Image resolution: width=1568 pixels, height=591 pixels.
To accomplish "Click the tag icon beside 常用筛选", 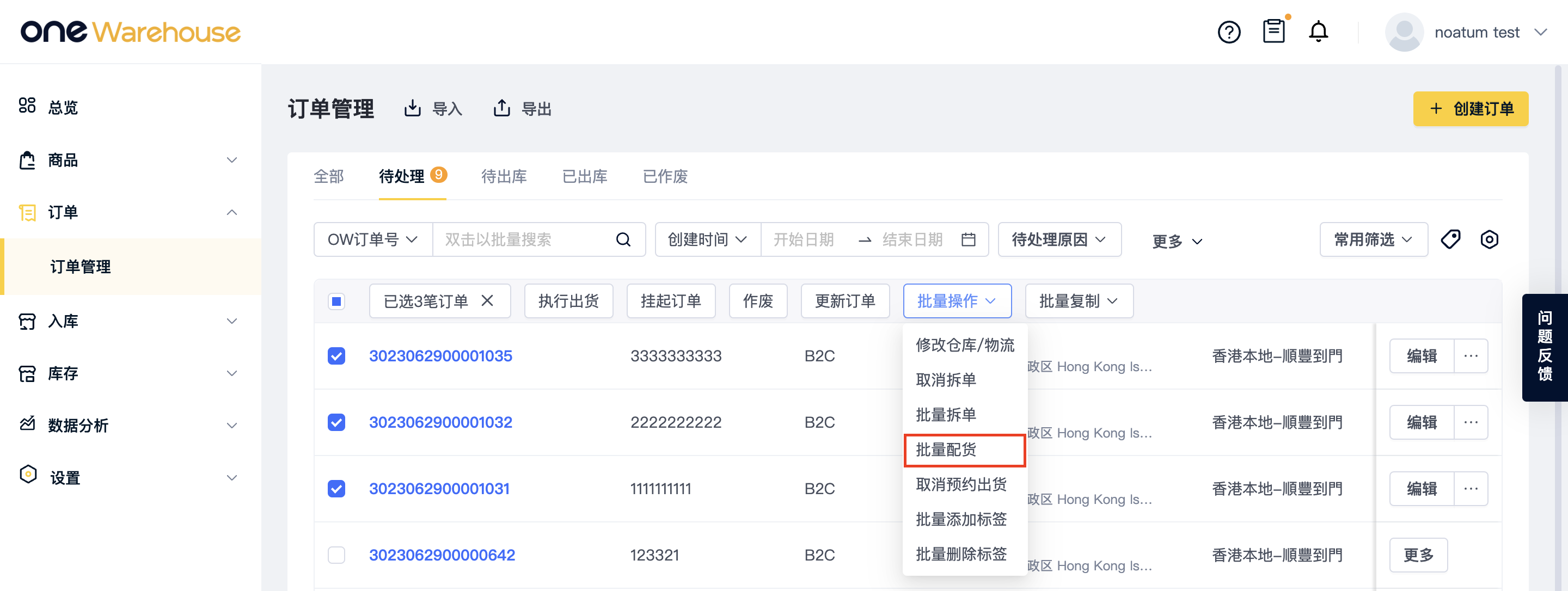I will point(1450,239).
